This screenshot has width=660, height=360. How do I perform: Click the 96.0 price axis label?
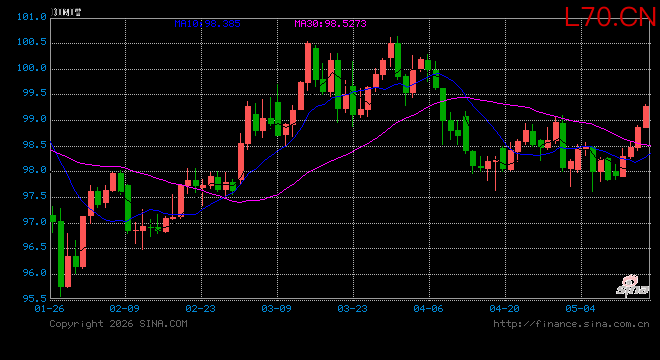pos(35,273)
